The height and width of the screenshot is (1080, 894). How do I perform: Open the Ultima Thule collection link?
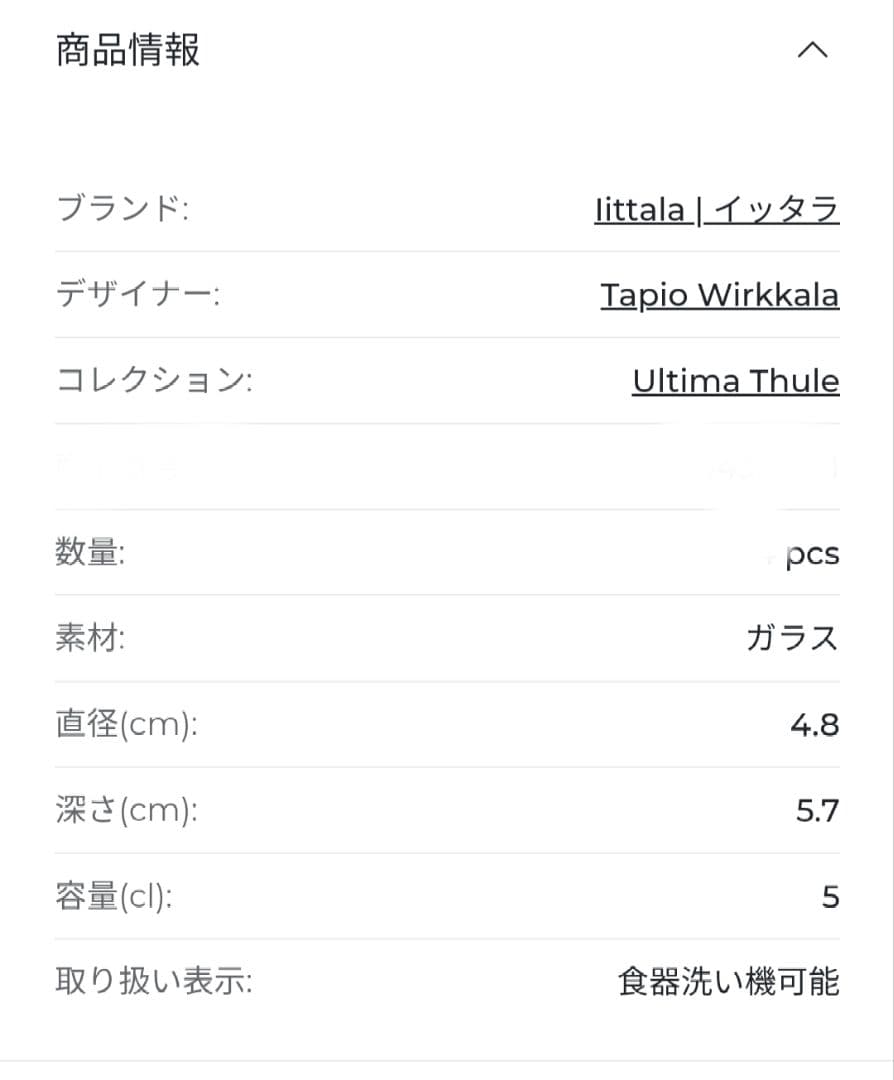point(735,381)
